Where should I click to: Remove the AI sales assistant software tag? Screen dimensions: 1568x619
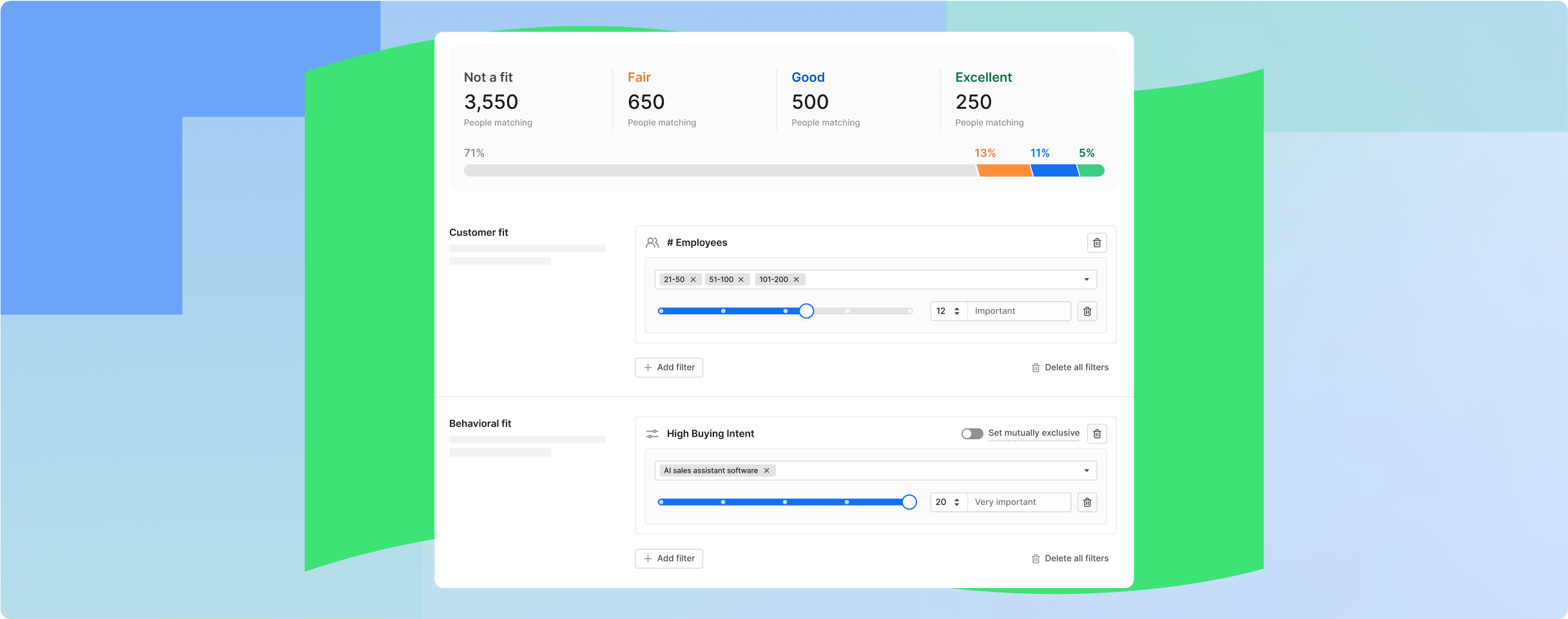point(767,471)
